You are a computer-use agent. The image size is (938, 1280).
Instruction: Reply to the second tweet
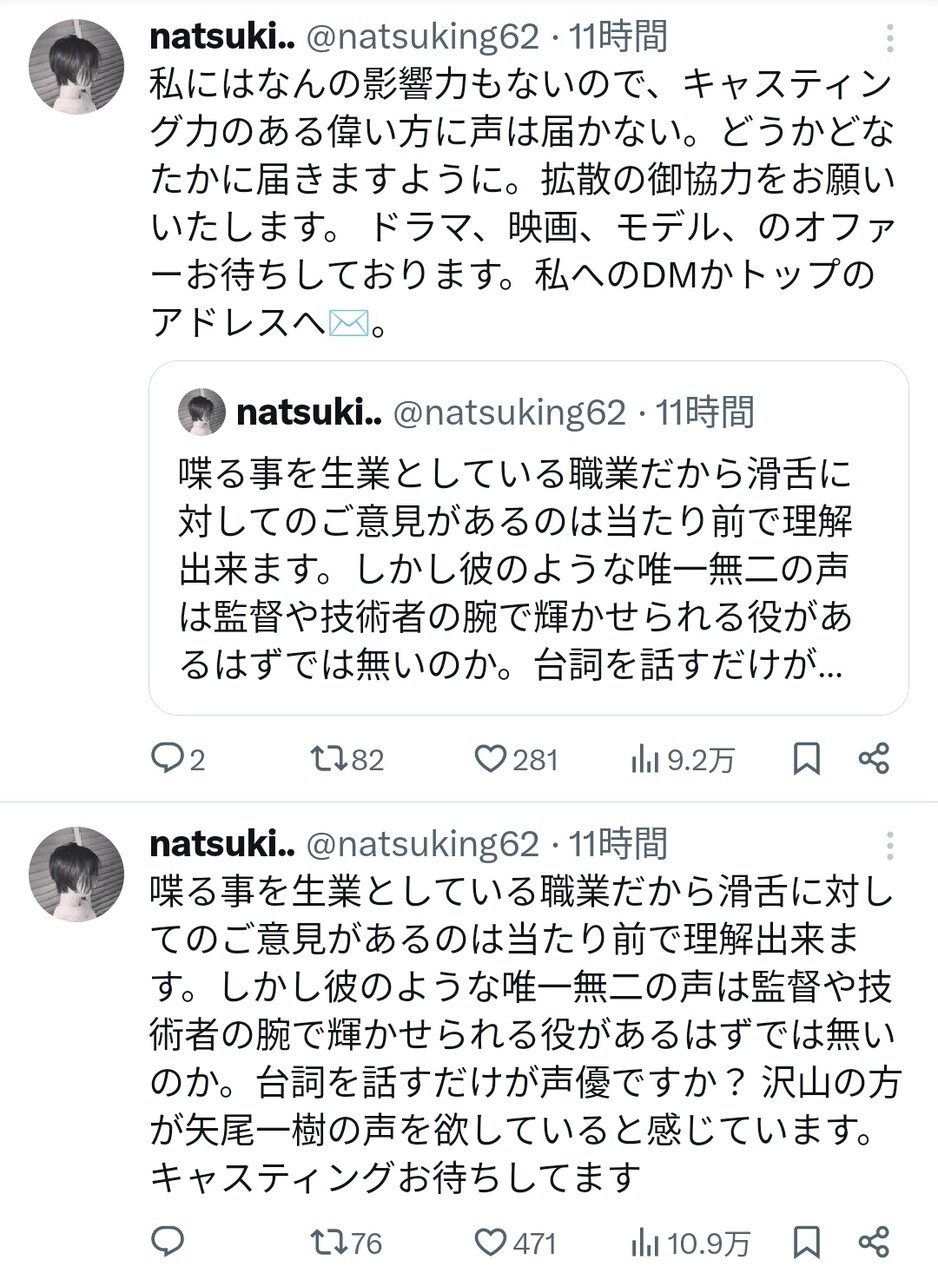tap(166, 1243)
